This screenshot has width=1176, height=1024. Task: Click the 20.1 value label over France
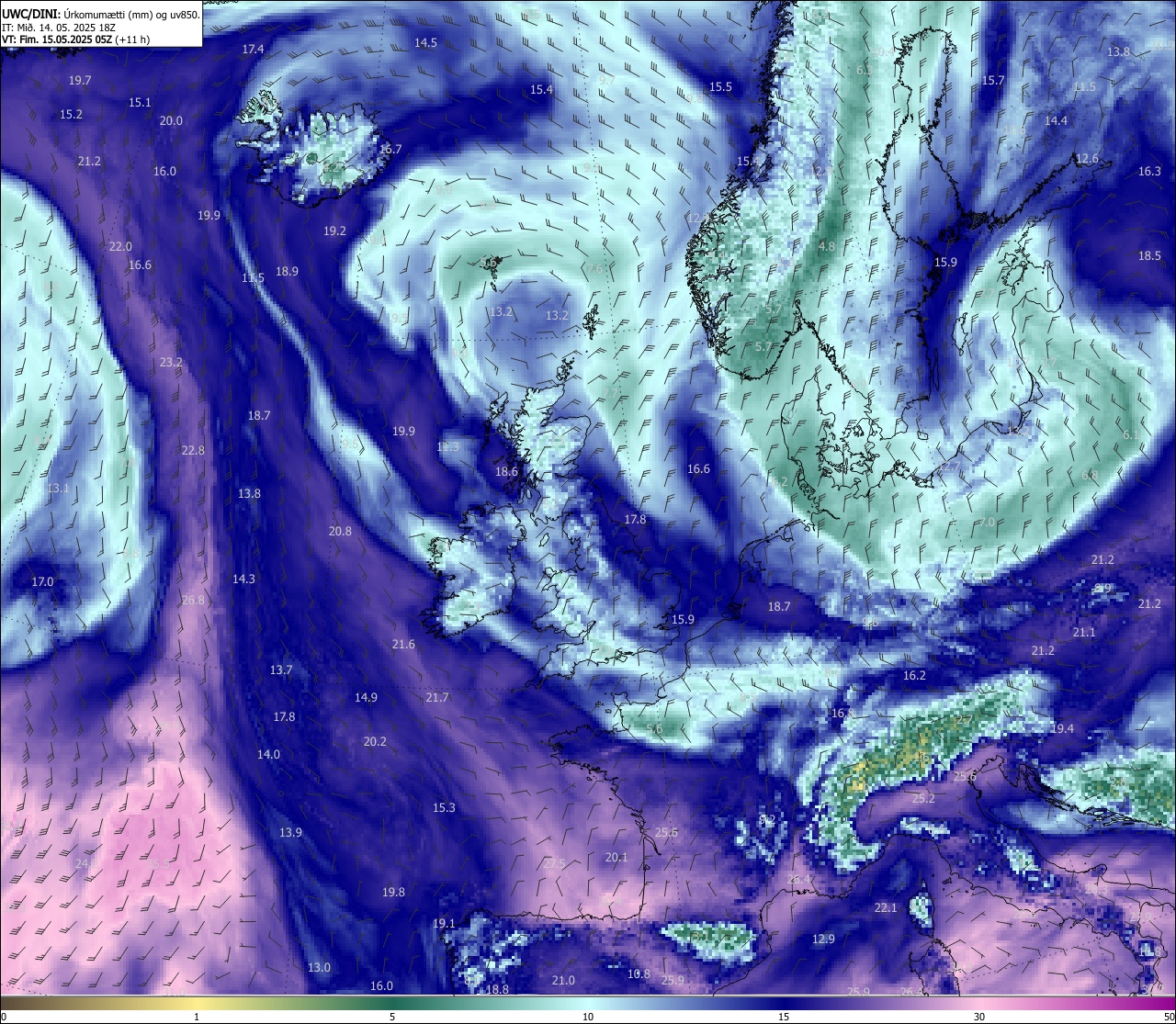tap(616, 858)
